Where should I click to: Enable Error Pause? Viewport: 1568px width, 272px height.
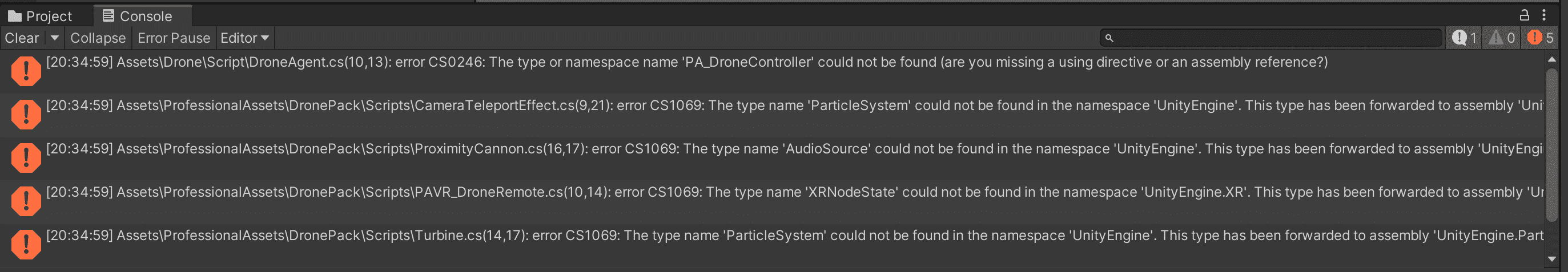[x=174, y=38]
